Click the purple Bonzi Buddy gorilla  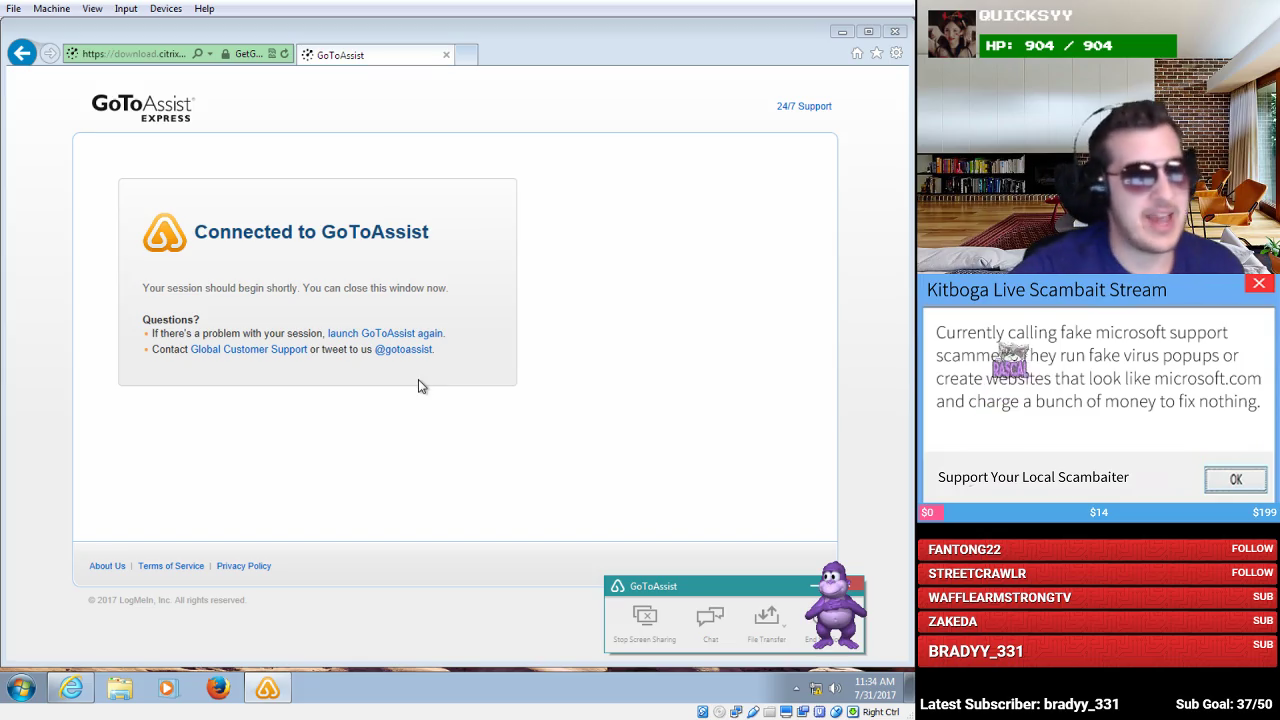[x=834, y=605]
